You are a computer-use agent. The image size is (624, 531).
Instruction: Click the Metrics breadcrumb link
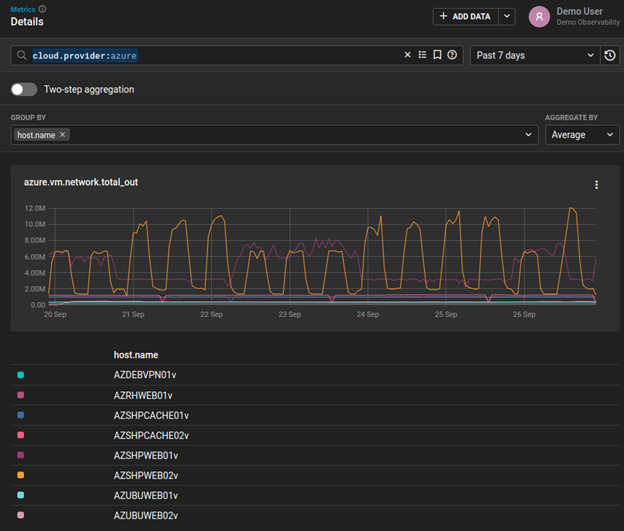[x=22, y=9]
